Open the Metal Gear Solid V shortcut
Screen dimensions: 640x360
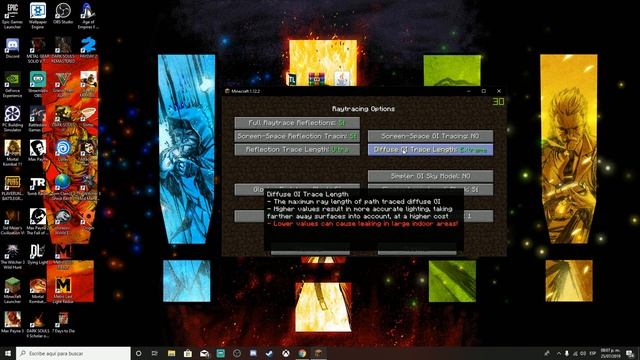38,51
